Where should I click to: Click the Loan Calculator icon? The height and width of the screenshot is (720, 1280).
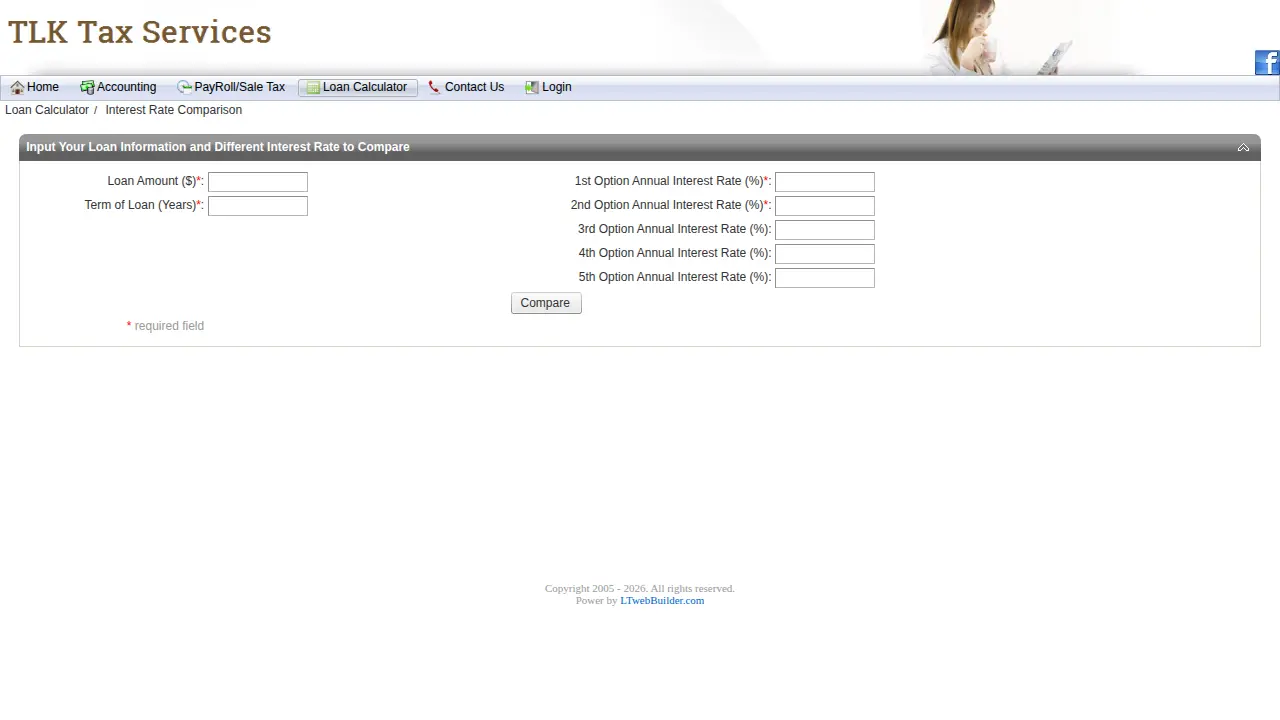(313, 88)
